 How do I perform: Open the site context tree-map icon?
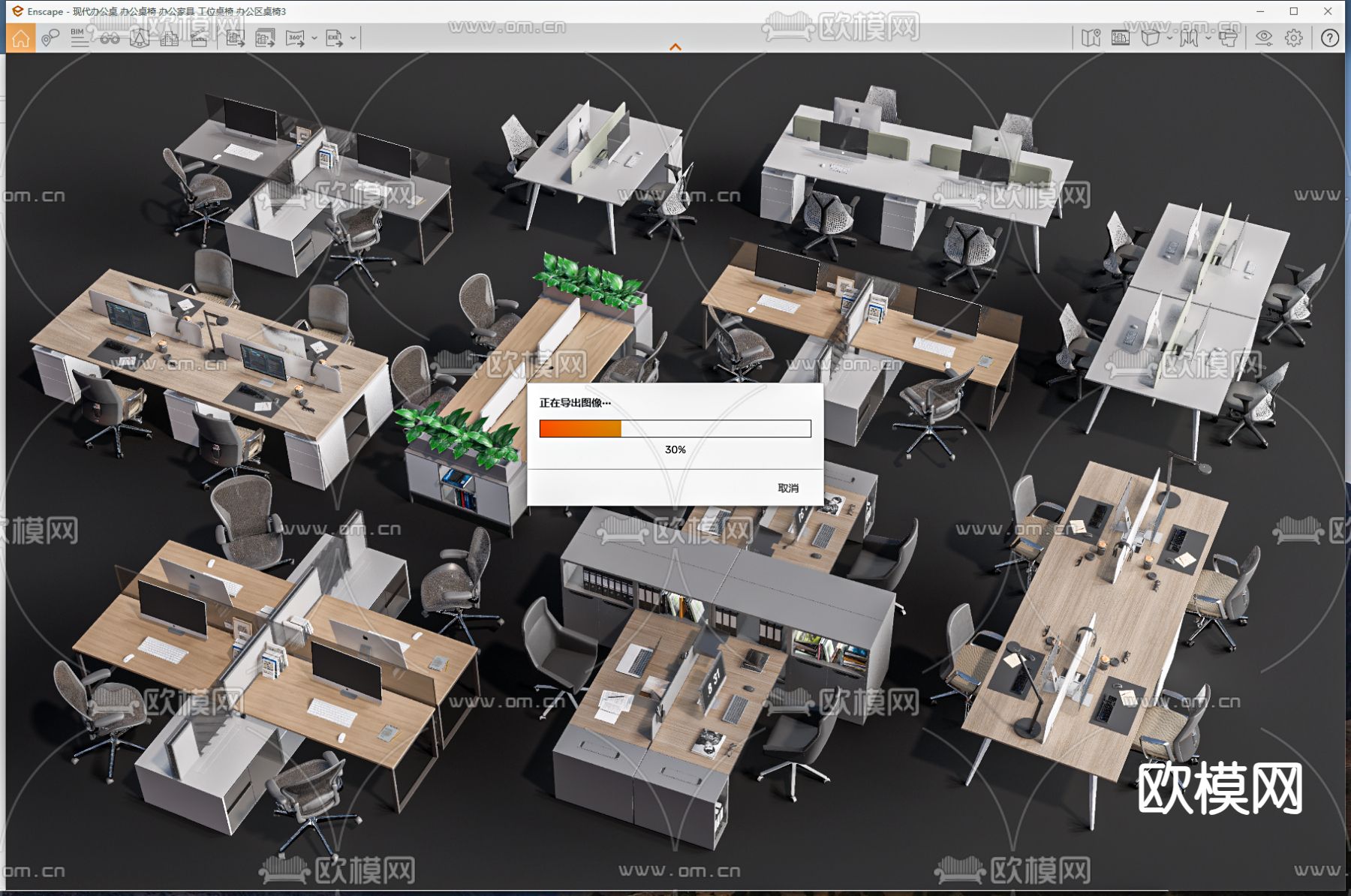tap(140, 38)
